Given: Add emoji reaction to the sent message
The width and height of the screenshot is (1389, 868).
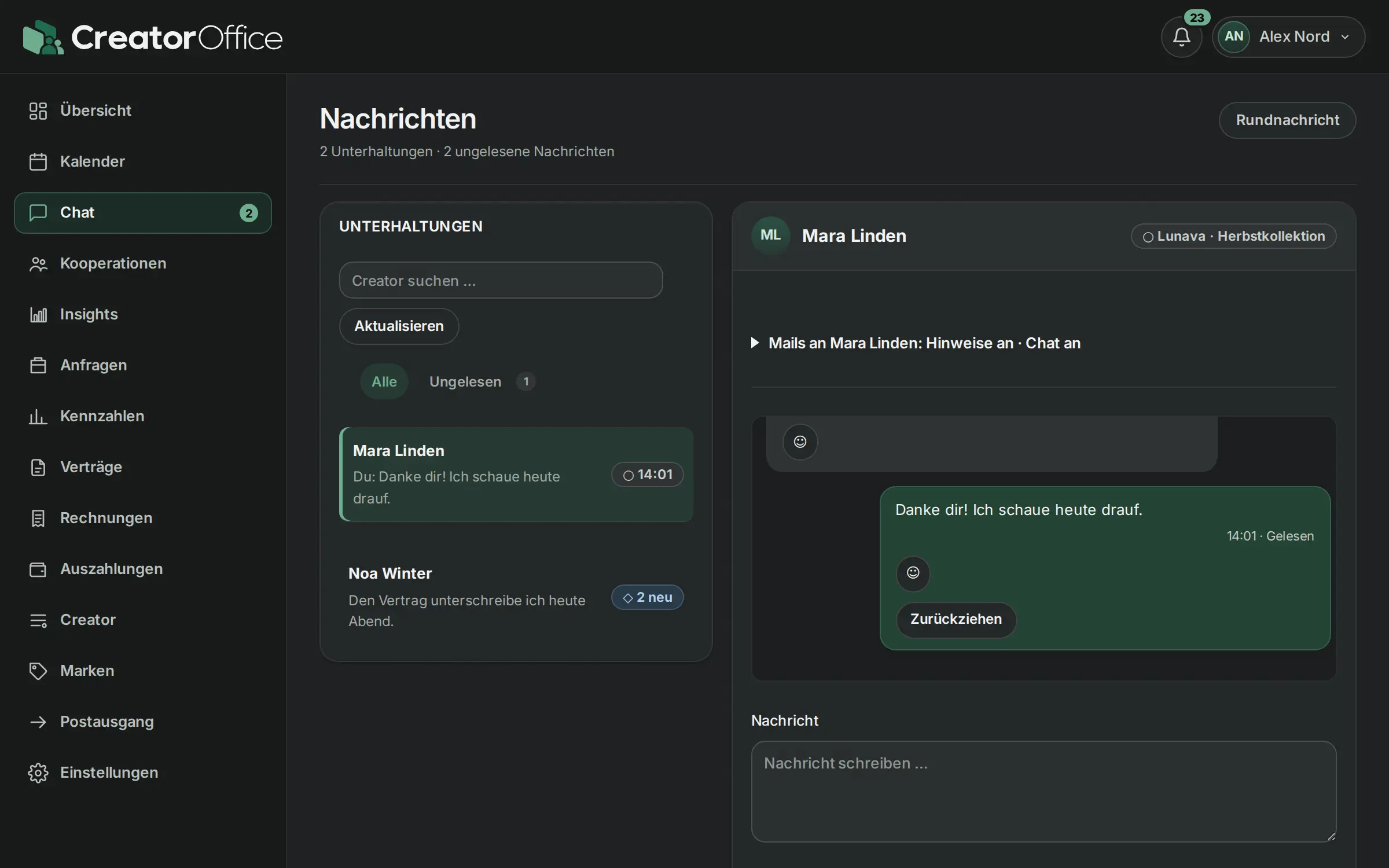Looking at the screenshot, I should click(x=913, y=573).
